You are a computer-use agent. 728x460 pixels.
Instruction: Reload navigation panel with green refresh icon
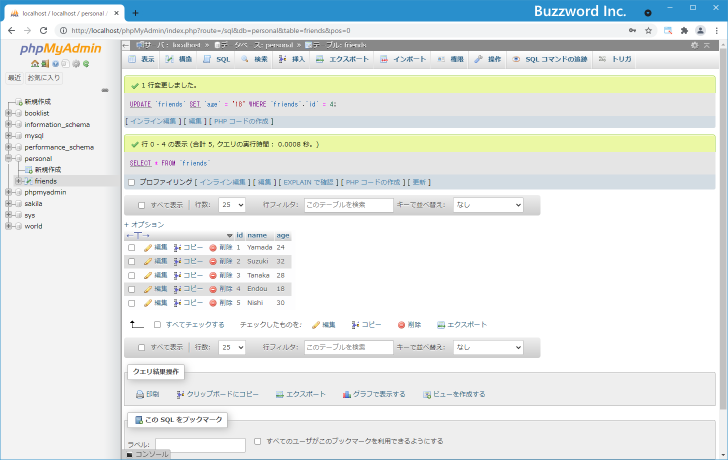tap(86, 64)
